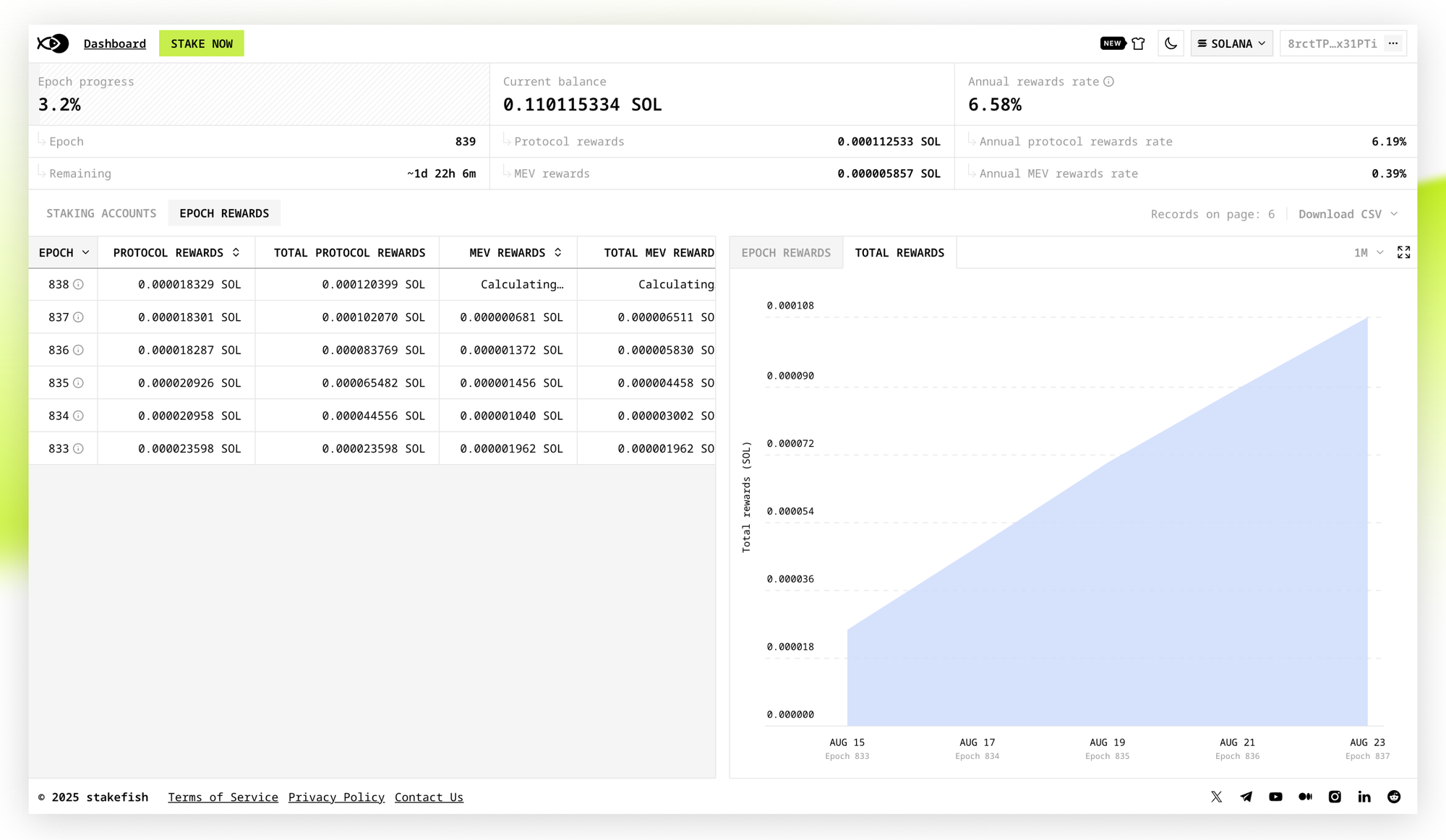
Task: Open the Telegram social icon
Action: (1246, 797)
